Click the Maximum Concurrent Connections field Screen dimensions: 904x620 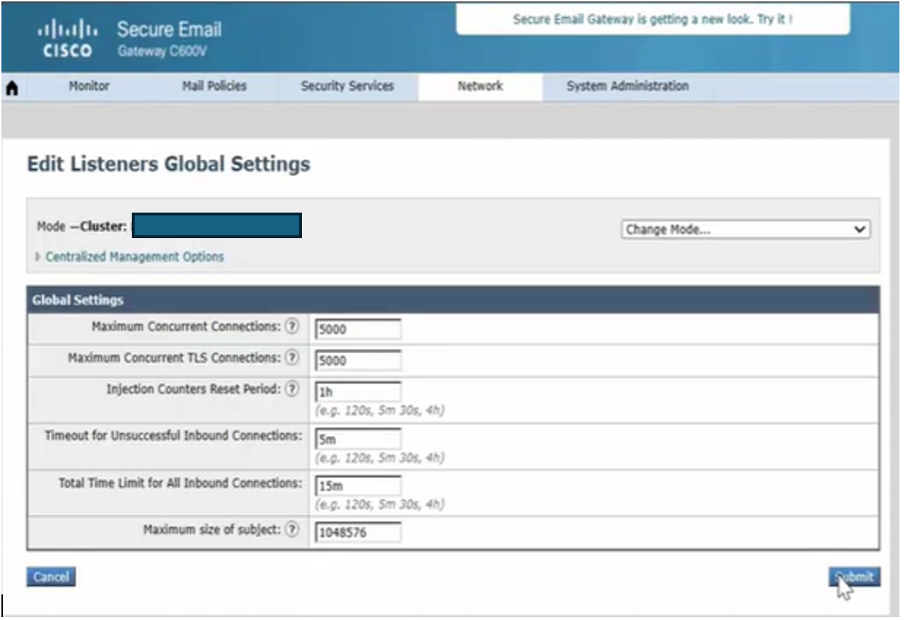(358, 329)
